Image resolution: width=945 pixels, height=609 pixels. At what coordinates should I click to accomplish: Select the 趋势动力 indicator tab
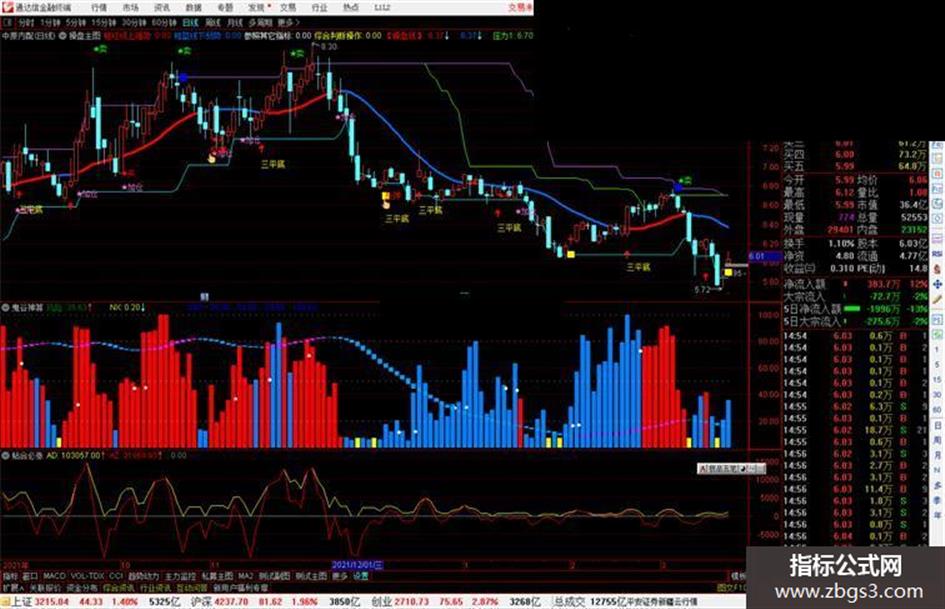(x=143, y=576)
